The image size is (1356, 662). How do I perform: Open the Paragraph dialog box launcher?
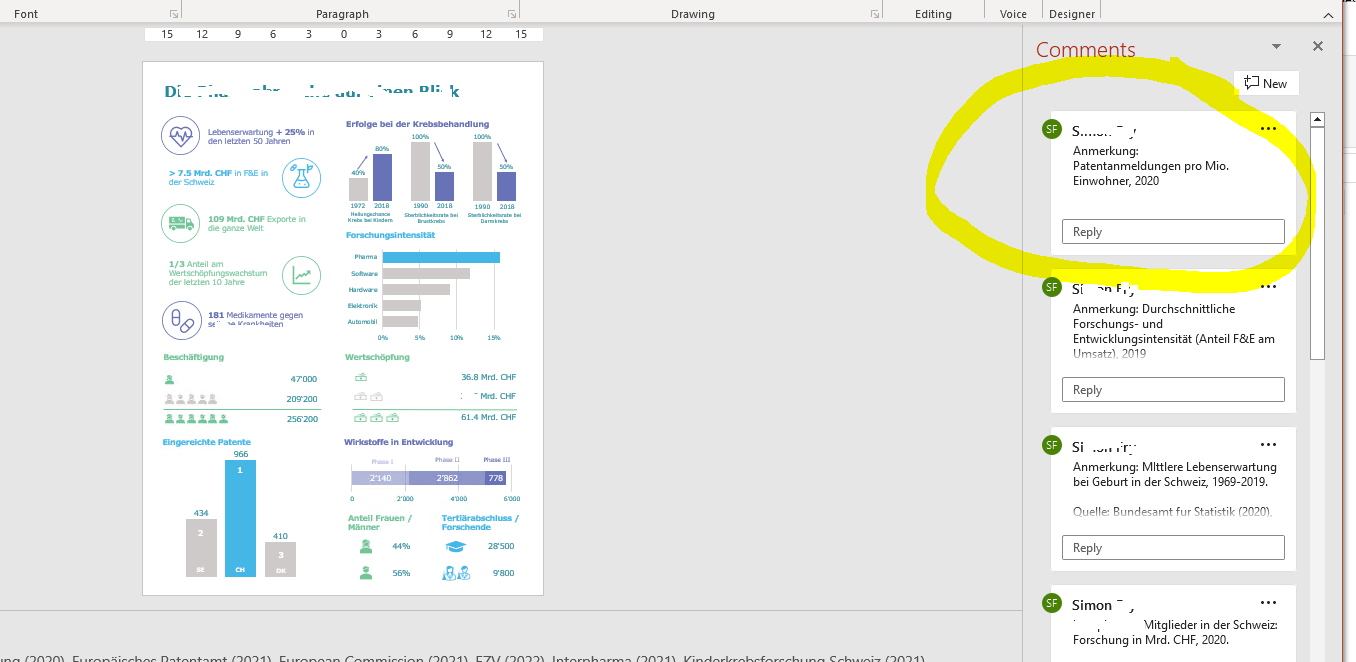511,11
